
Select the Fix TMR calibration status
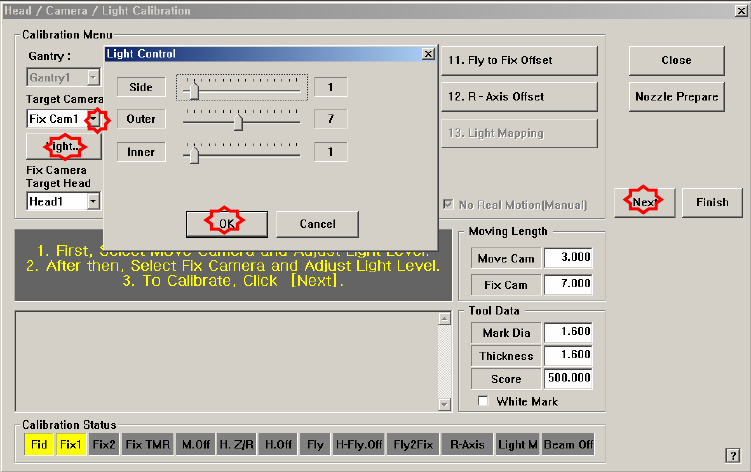click(x=148, y=445)
